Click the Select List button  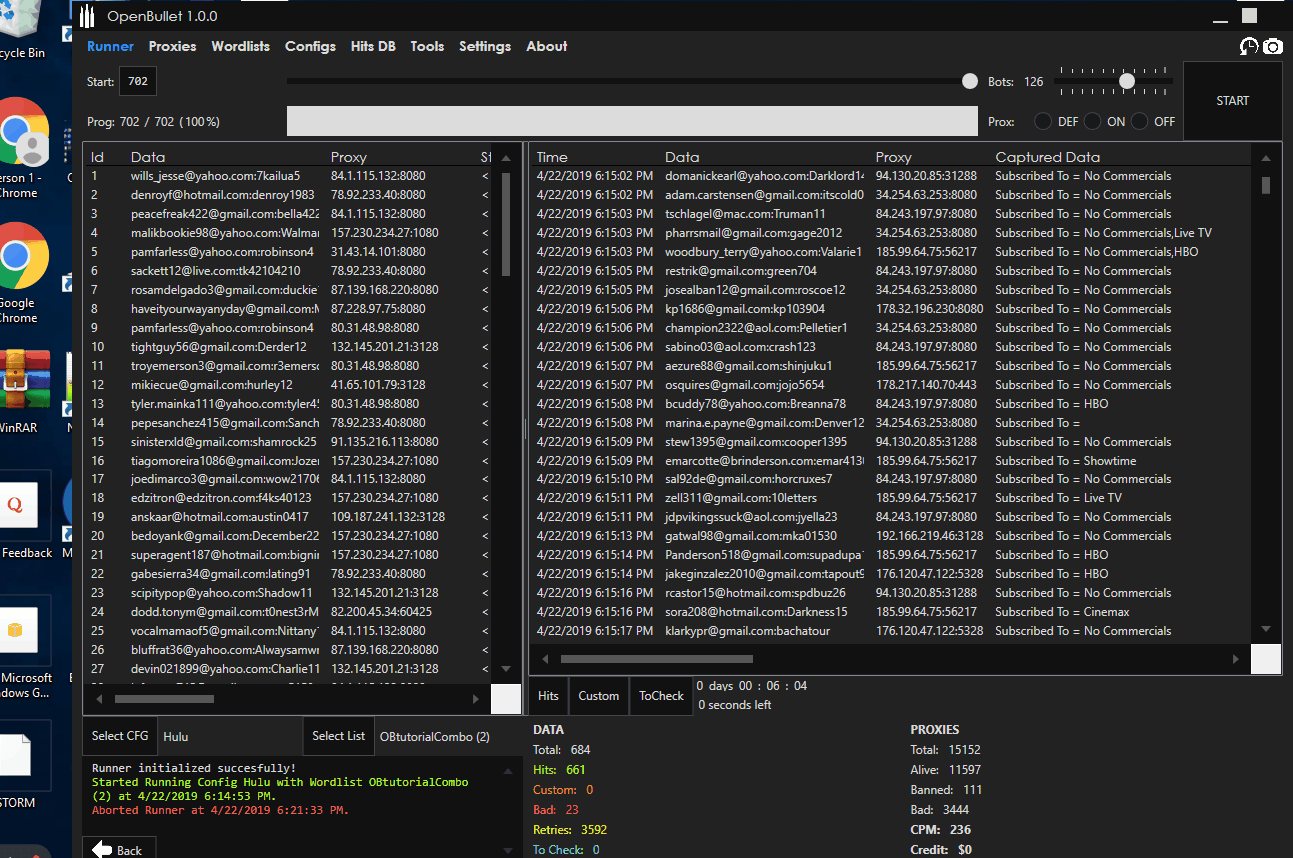(x=338, y=736)
